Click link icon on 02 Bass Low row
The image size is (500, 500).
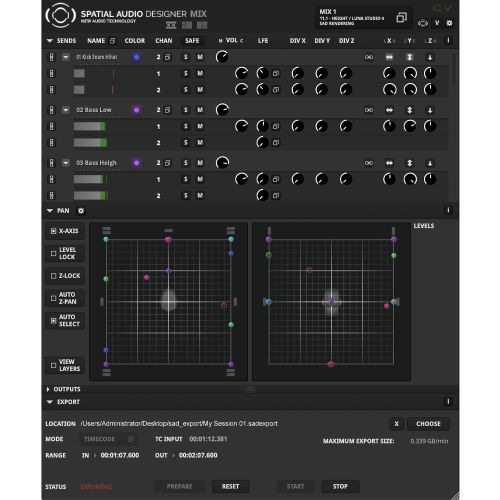click(369, 110)
